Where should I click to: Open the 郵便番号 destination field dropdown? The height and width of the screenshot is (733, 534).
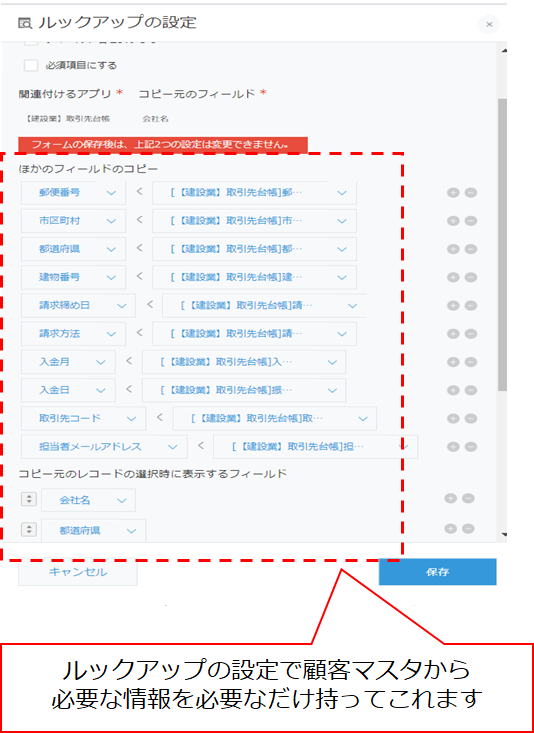coord(73,193)
